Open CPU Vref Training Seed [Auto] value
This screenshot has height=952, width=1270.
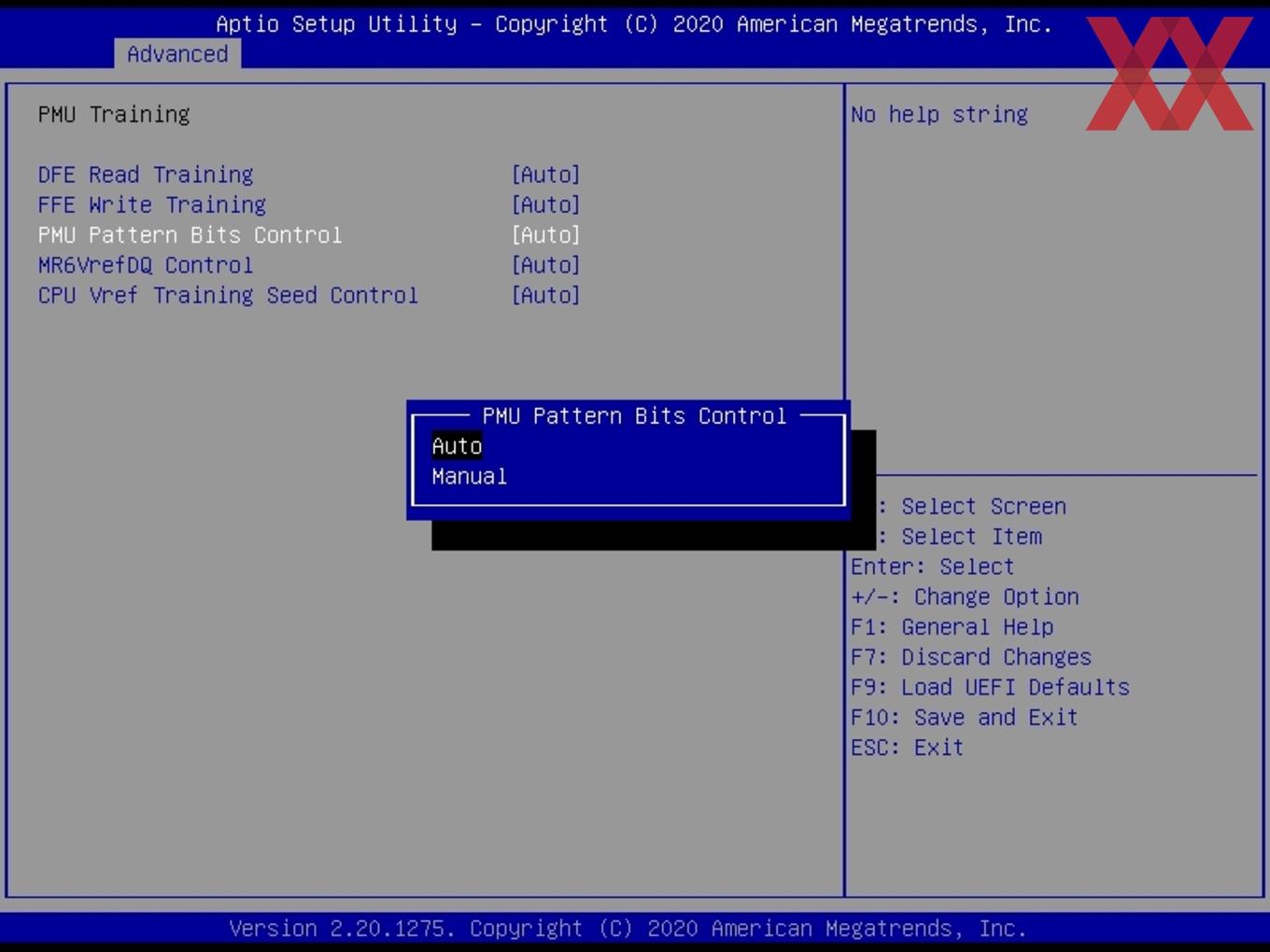tap(546, 295)
